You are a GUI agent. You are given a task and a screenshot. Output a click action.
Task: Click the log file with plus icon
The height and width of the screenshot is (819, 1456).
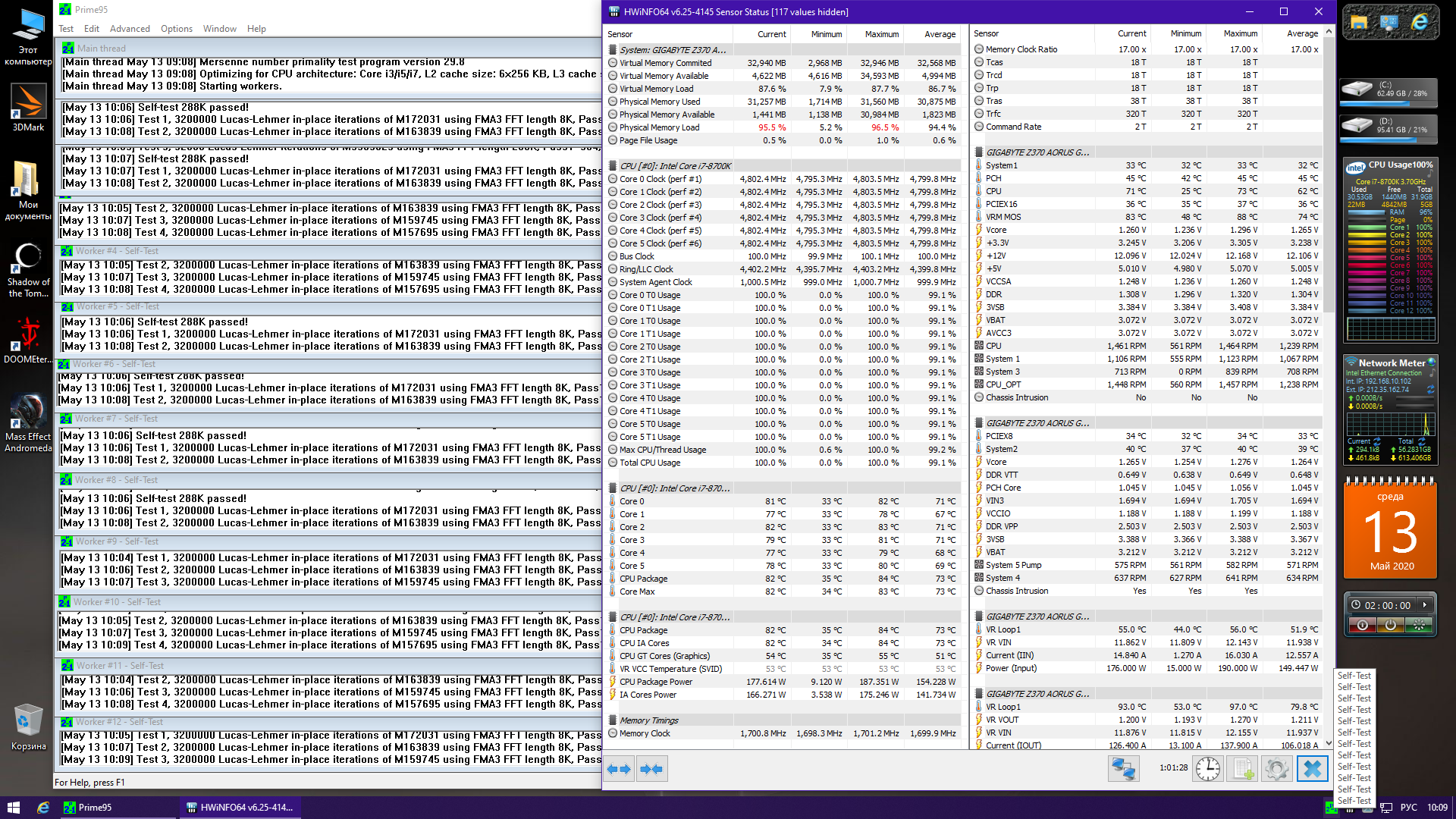tap(1243, 769)
